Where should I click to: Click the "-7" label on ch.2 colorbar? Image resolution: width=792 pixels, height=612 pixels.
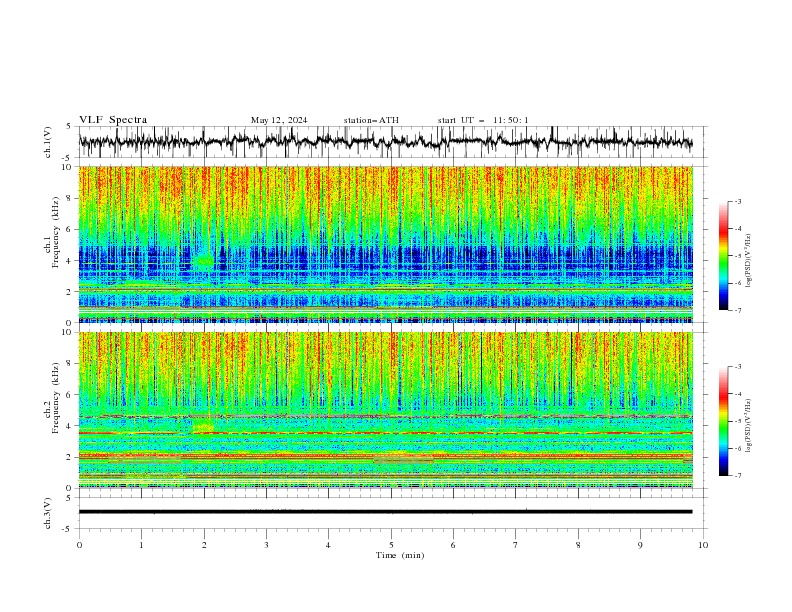[x=738, y=476]
